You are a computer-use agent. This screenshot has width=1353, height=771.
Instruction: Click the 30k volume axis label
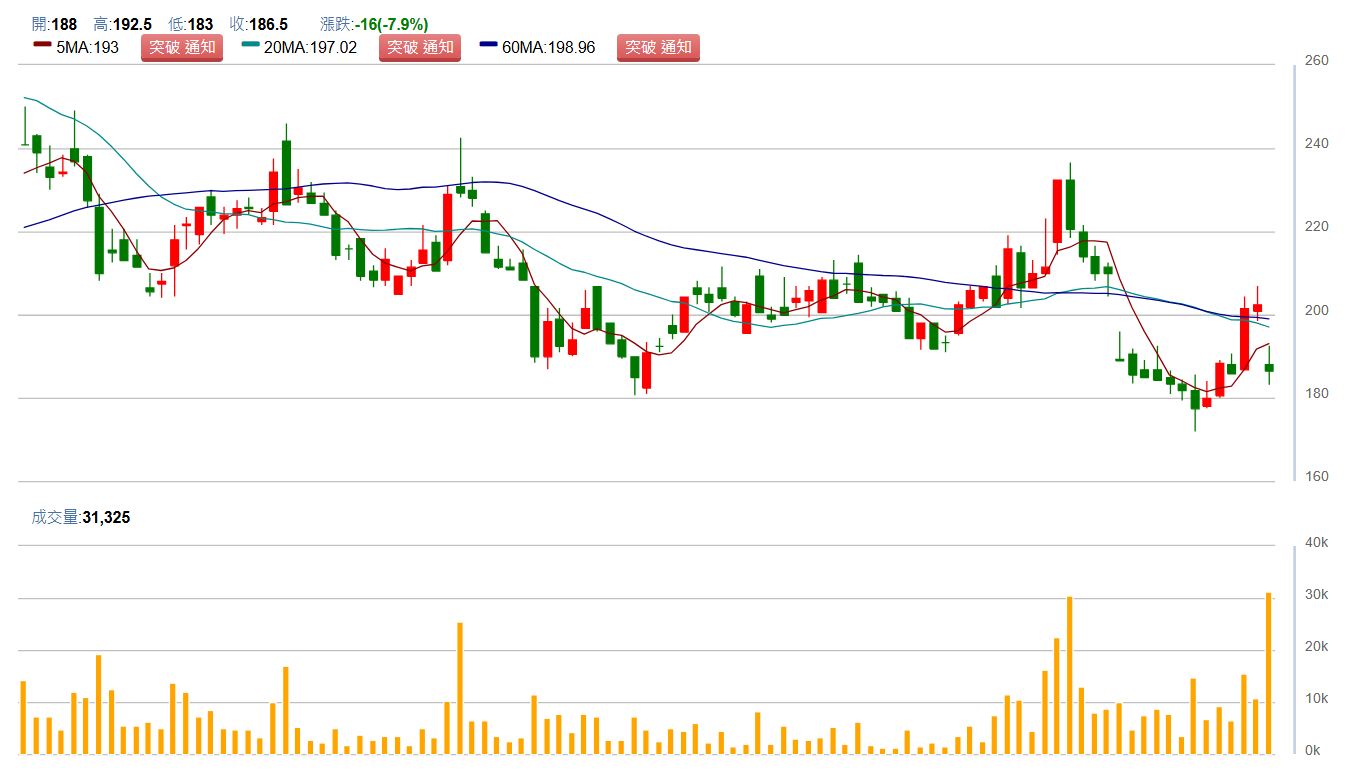click(1317, 595)
